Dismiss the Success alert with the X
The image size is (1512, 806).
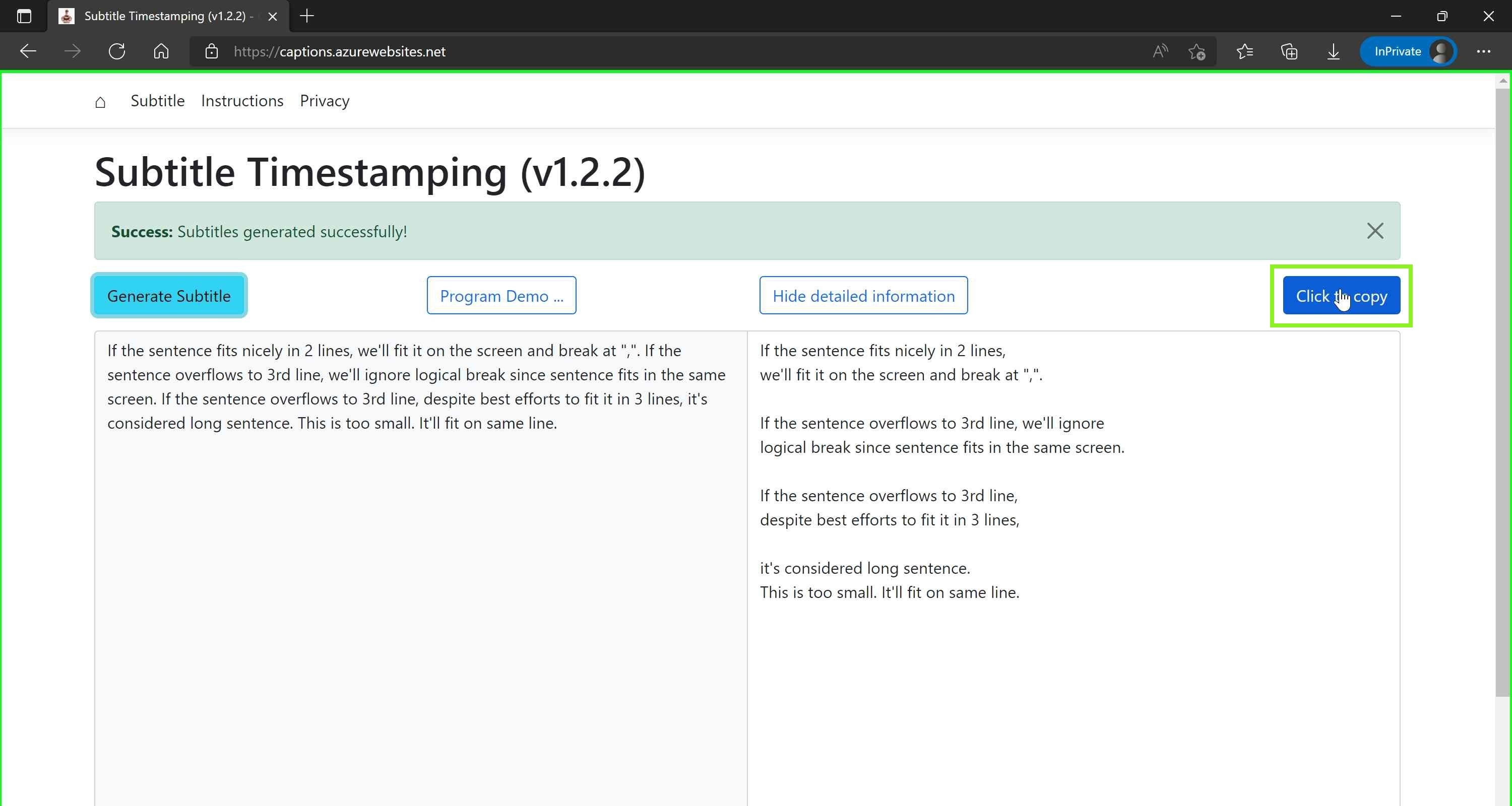[x=1374, y=231]
